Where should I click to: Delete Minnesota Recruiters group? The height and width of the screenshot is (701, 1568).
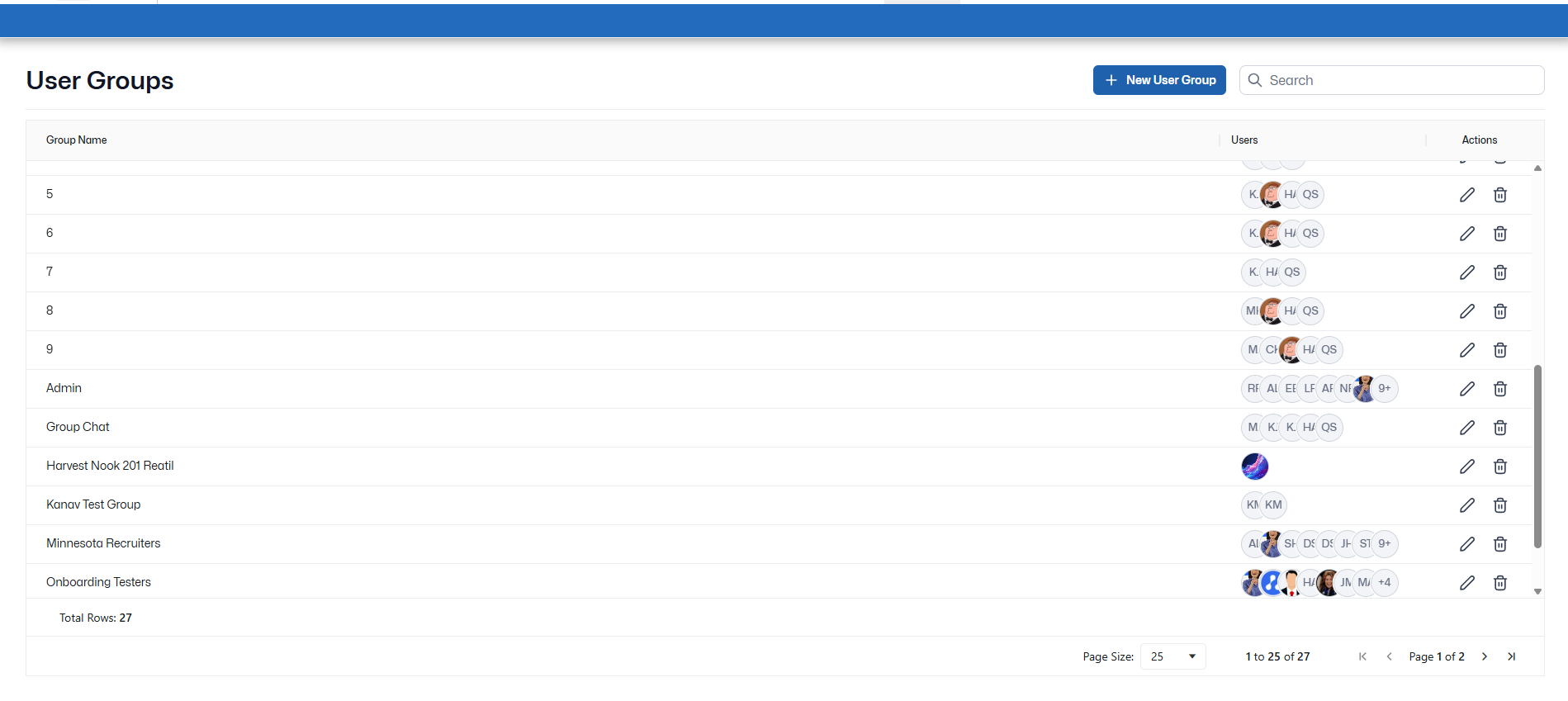1500,544
